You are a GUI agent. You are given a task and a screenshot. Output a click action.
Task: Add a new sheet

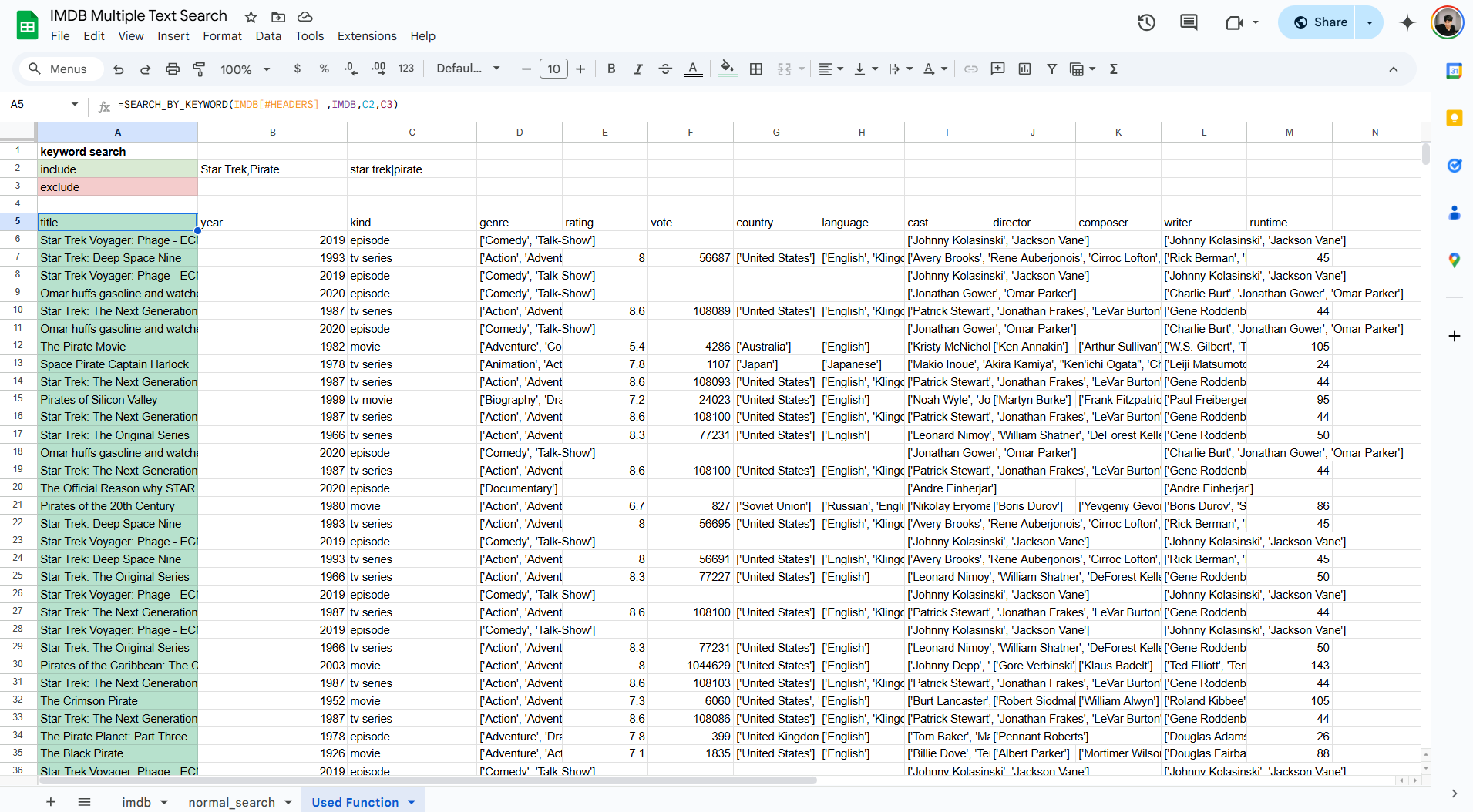(x=51, y=802)
